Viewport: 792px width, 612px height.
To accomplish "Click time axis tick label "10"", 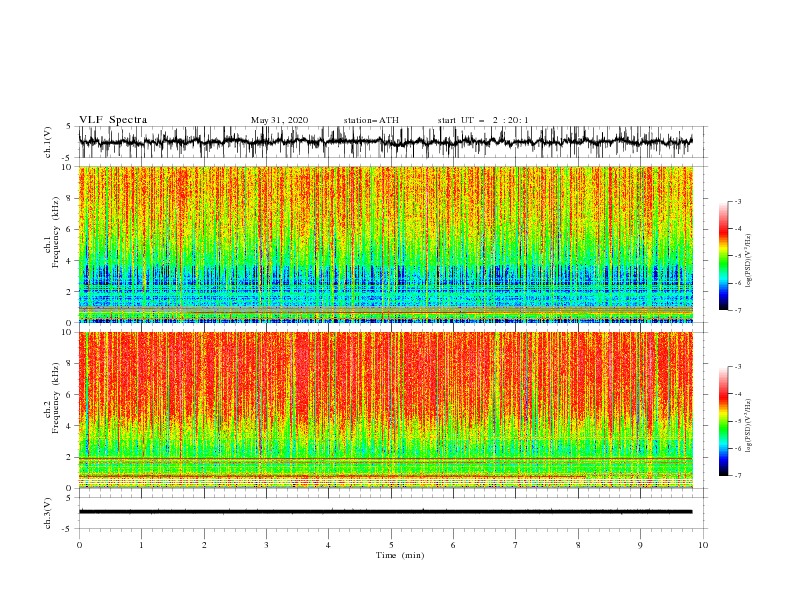I will (703, 545).
